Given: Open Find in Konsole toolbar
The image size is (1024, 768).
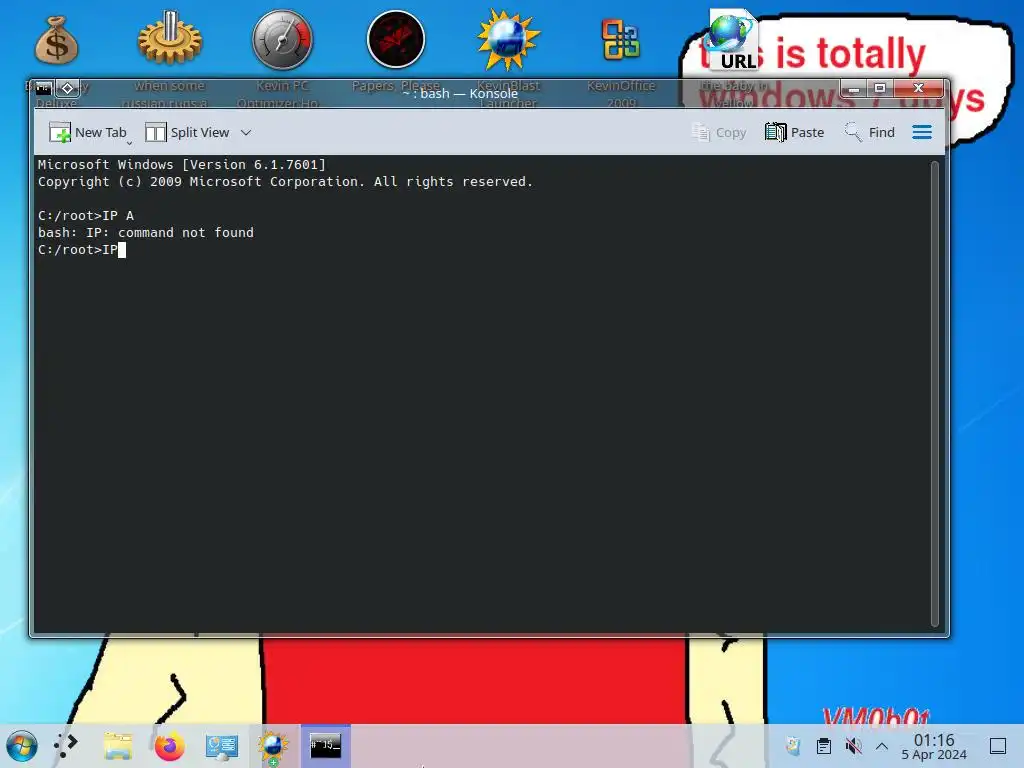Looking at the screenshot, I should tap(869, 133).
